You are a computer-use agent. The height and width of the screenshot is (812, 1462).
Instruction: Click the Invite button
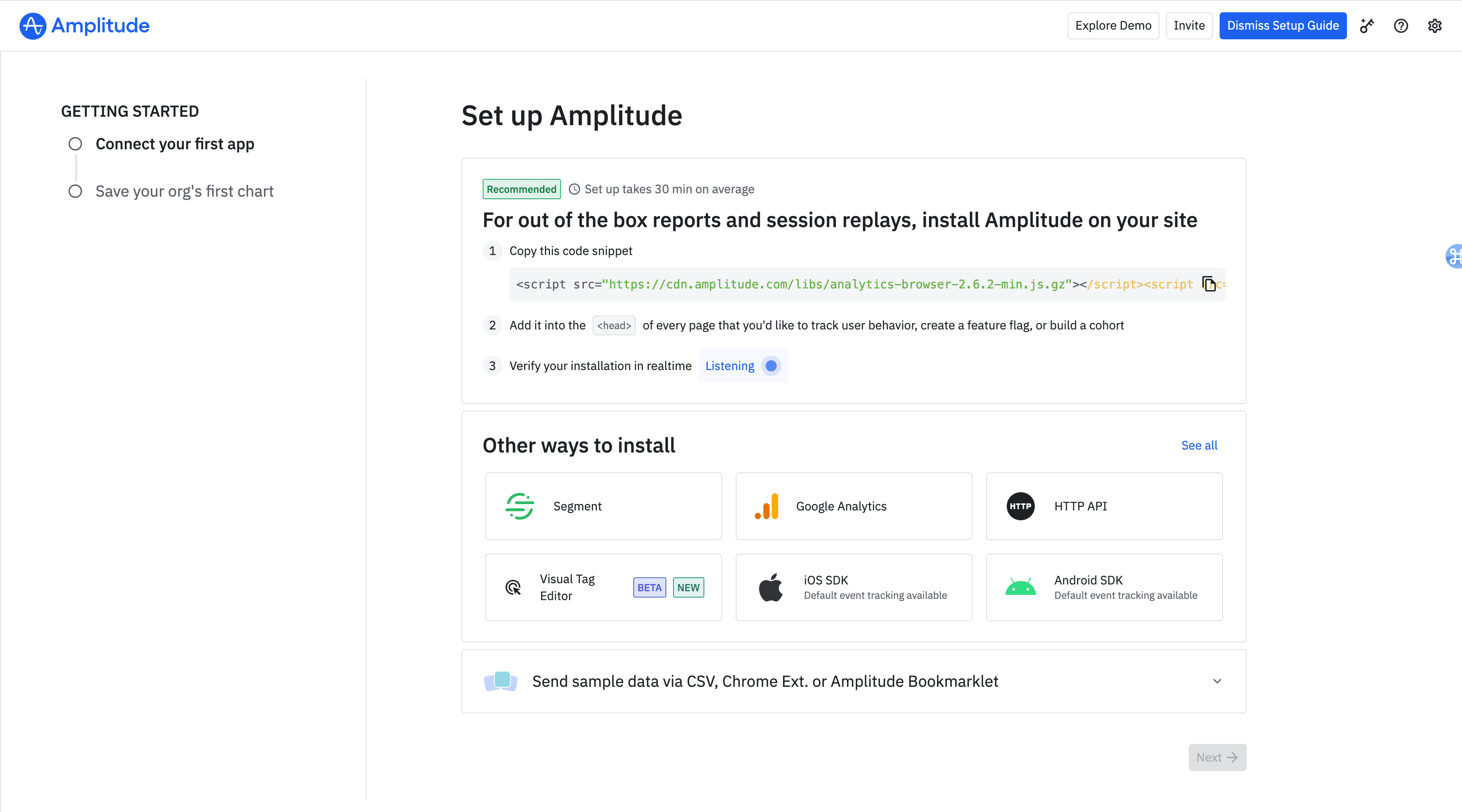[x=1189, y=26]
